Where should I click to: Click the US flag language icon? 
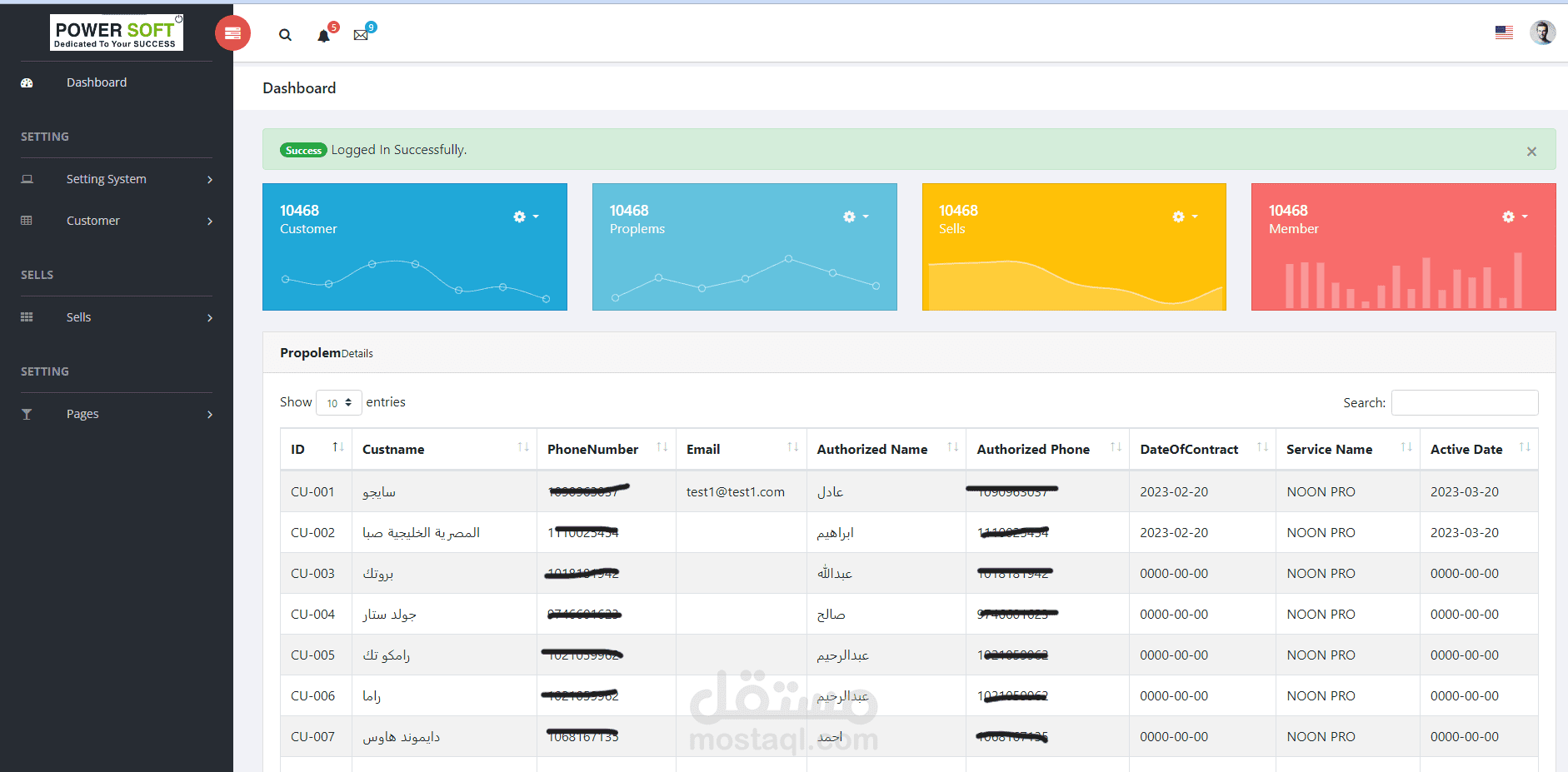[x=1504, y=32]
